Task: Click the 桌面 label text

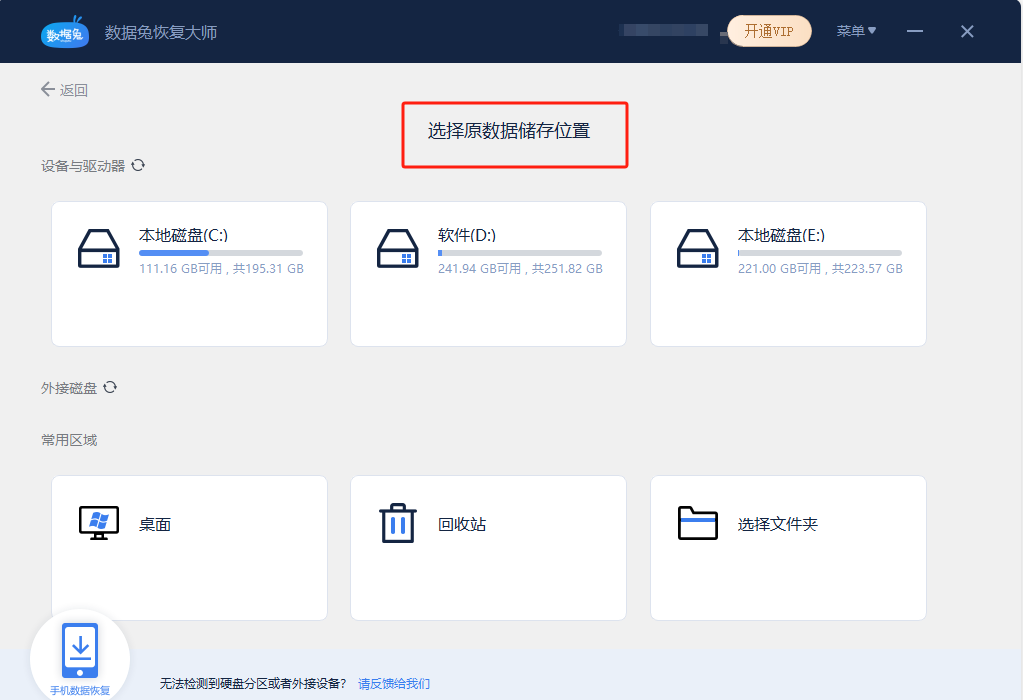Action: pyautogui.click(x=155, y=525)
